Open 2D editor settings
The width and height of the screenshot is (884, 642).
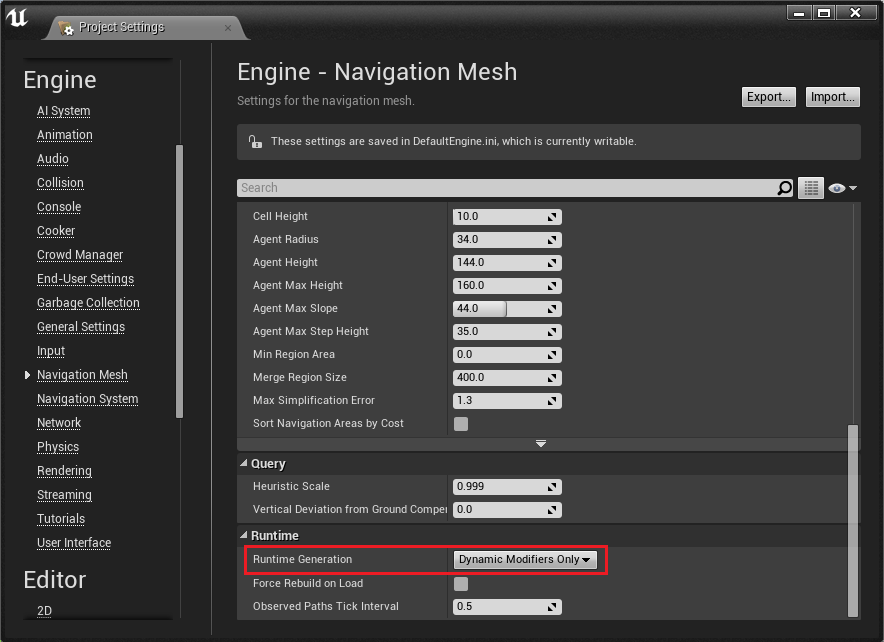pyautogui.click(x=44, y=611)
